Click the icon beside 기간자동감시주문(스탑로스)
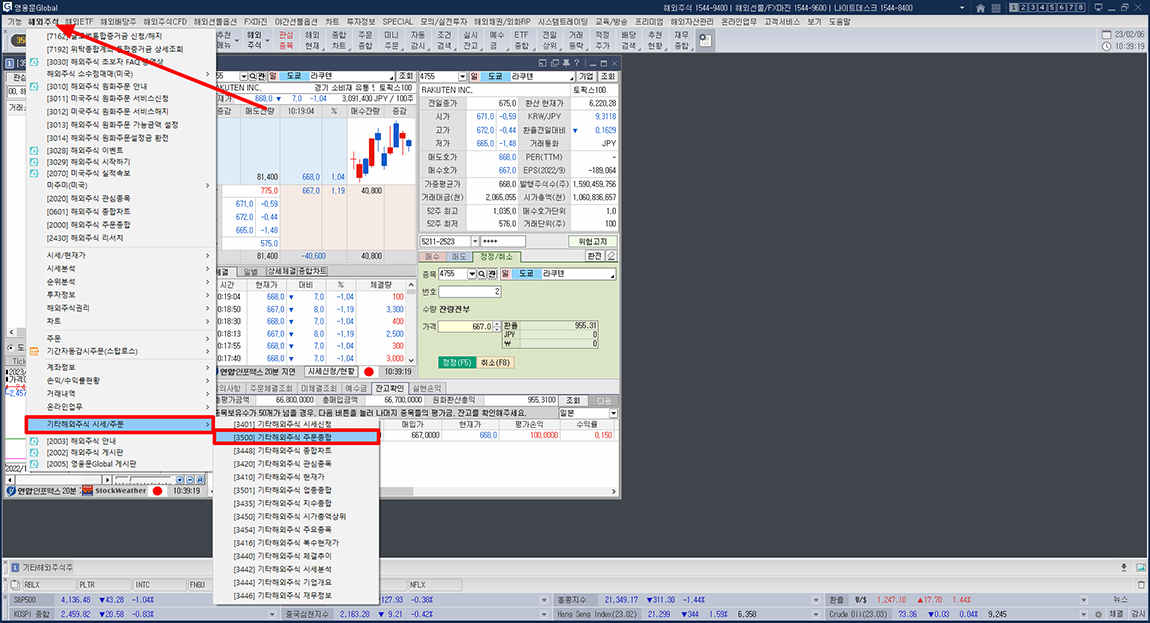This screenshot has width=1150, height=623. click(34, 351)
